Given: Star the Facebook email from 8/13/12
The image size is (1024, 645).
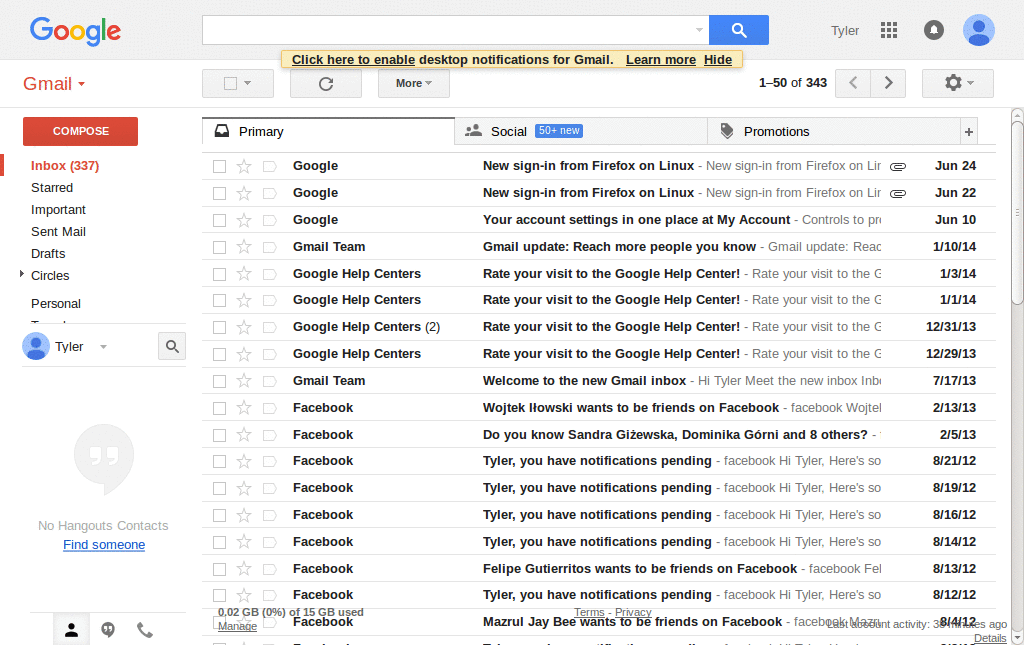Looking at the screenshot, I should [x=244, y=569].
